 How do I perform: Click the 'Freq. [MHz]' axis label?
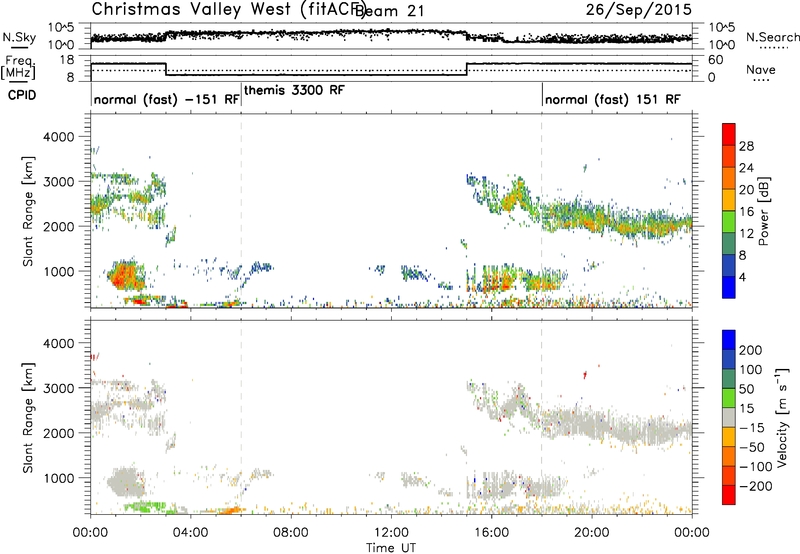[19, 67]
